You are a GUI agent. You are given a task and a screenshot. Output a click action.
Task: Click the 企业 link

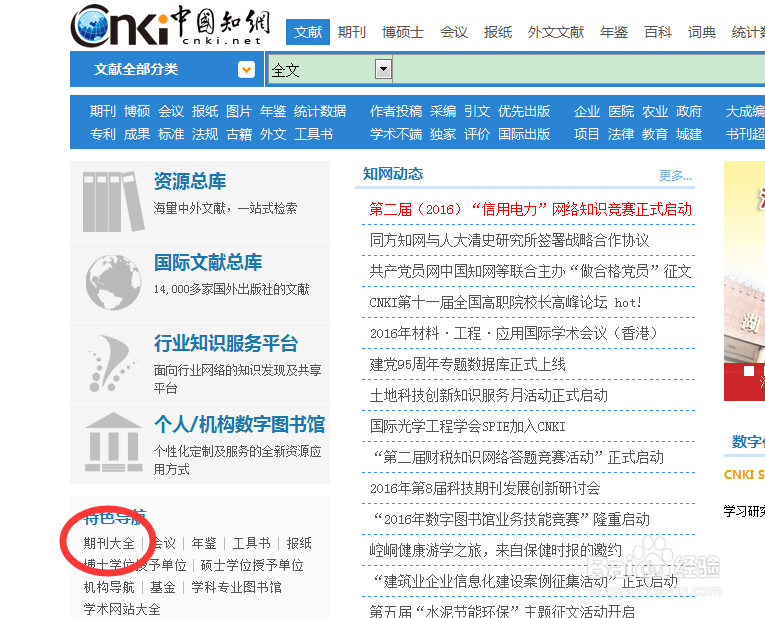(x=587, y=111)
